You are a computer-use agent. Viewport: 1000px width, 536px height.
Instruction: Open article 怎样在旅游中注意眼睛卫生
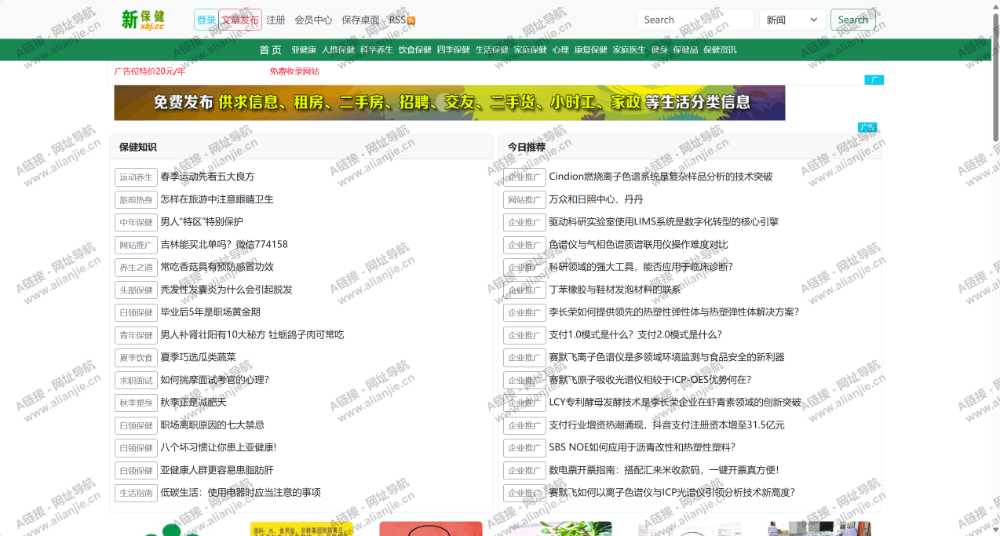pyautogui.click(x=217, y=199)
